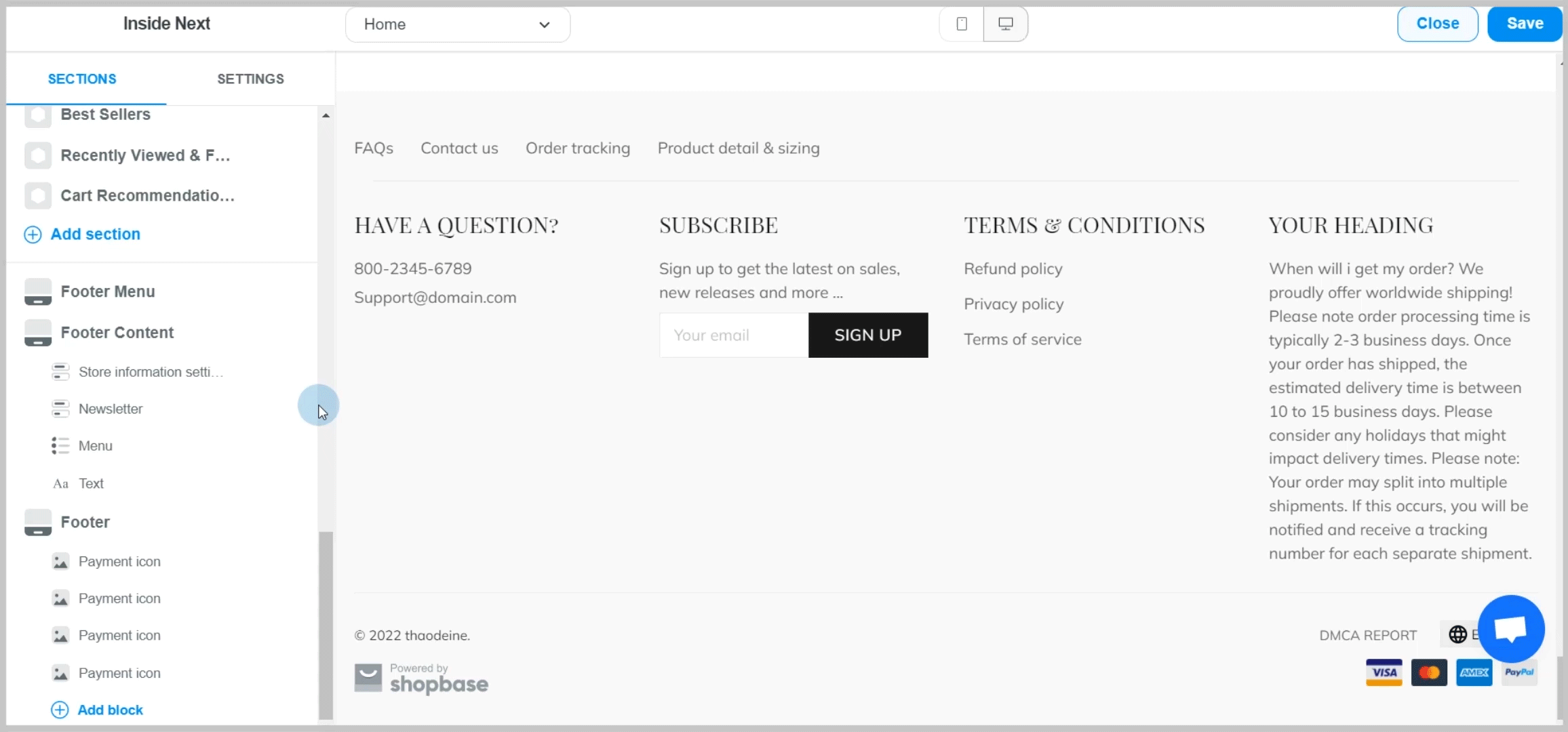Image resolution: width=1568 pixels, height=732 pixels.
Task: Switch to the SECTIONS tab
Action: pos(82,79)
